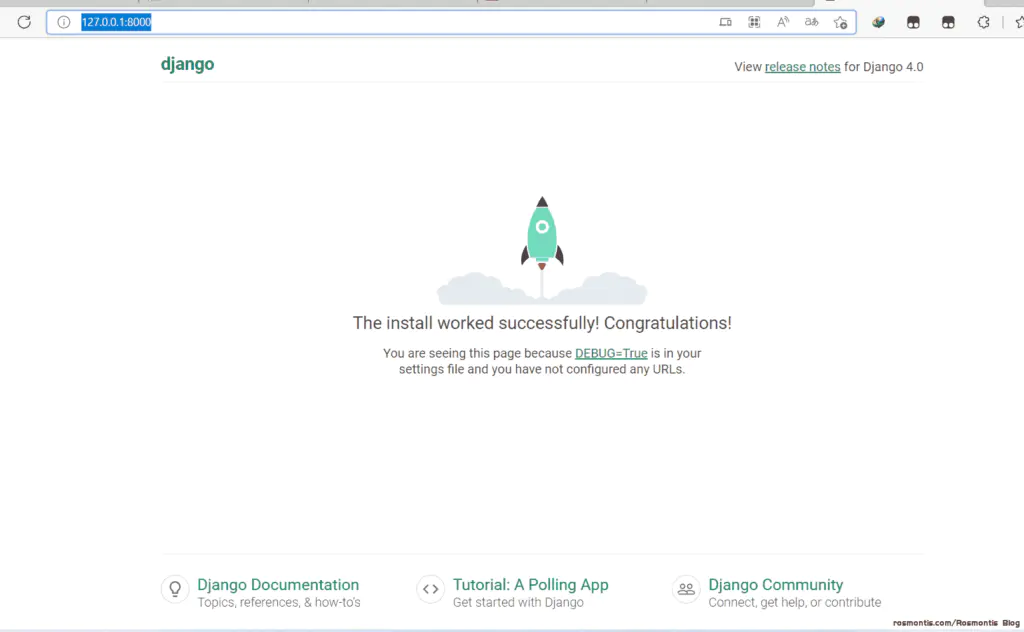
Task: View site information icon in address bar
Action: pyautogui.click(x=63, y=22)
